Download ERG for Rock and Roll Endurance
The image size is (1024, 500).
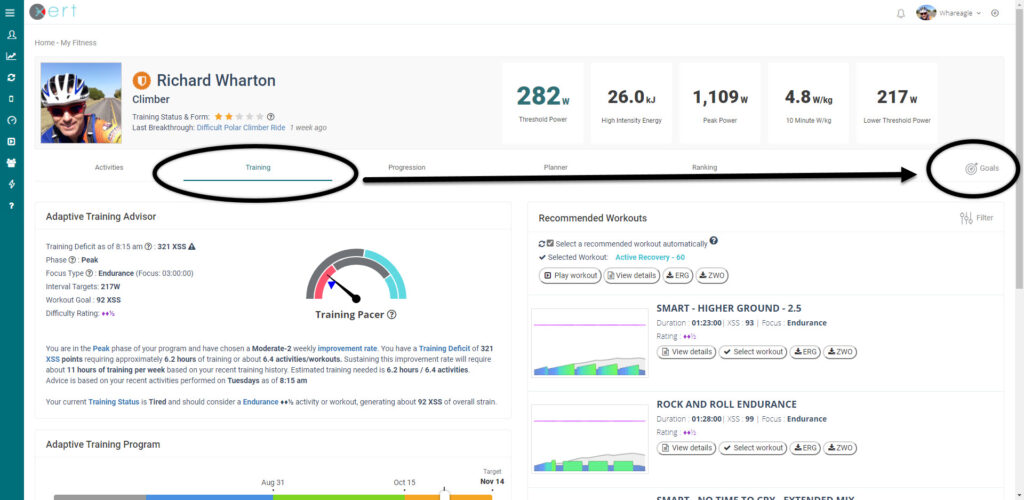click(x=805, y=448)
